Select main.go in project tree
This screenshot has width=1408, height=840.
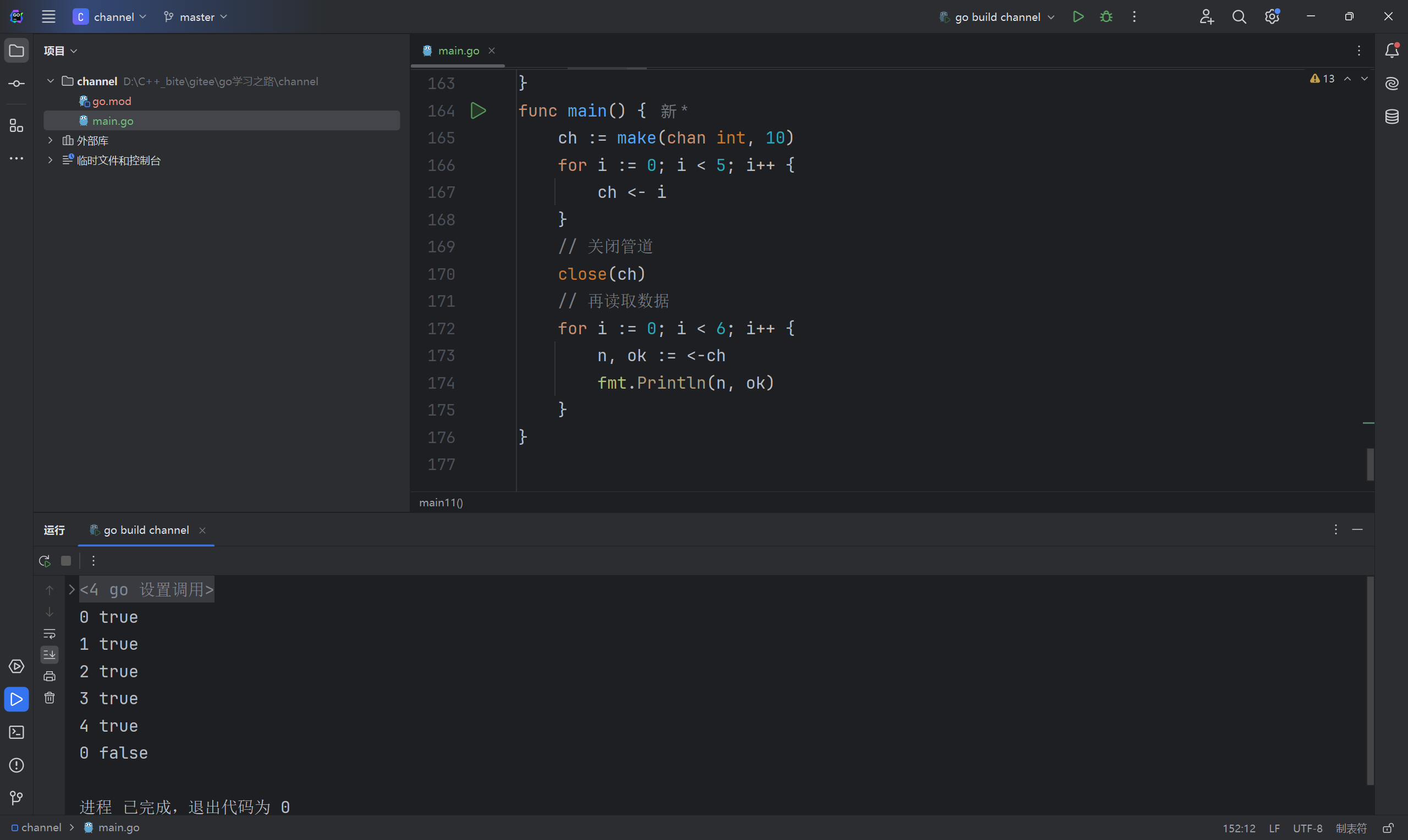coord(221,120)
